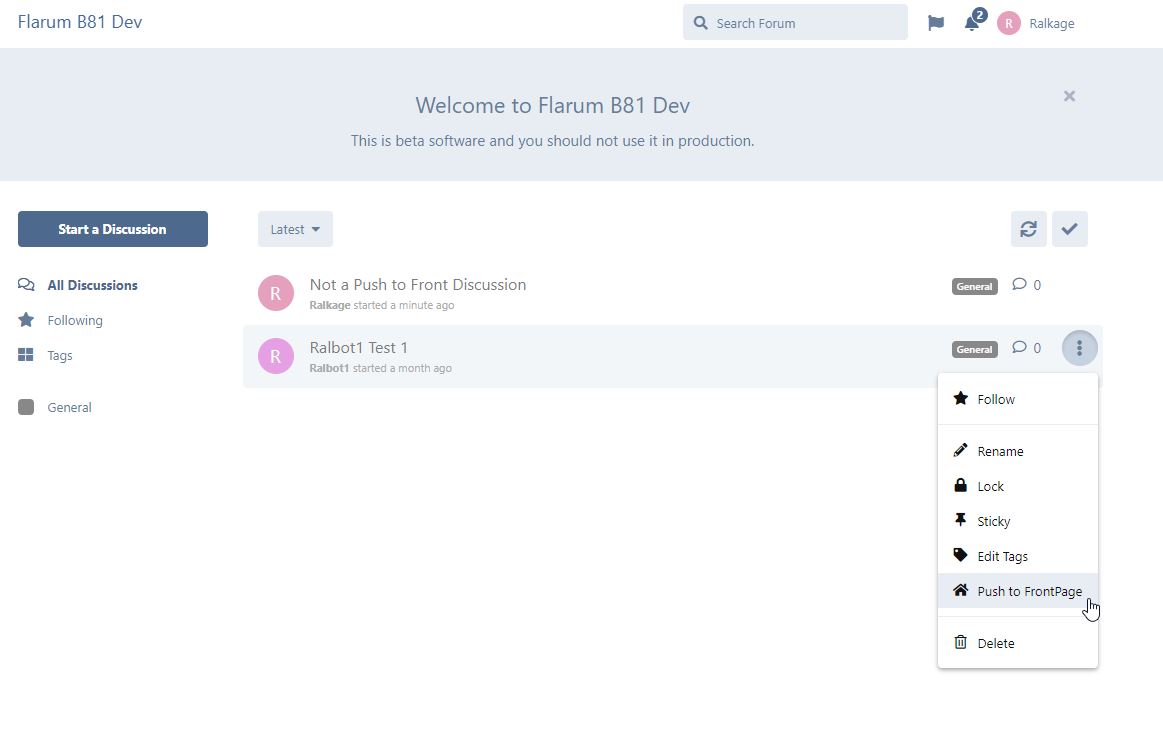The height and width of the screenshot is (745, 1163).
Task: Click Ralbot1 Test 1 author avatar
Action: click(x=276, y=356)
